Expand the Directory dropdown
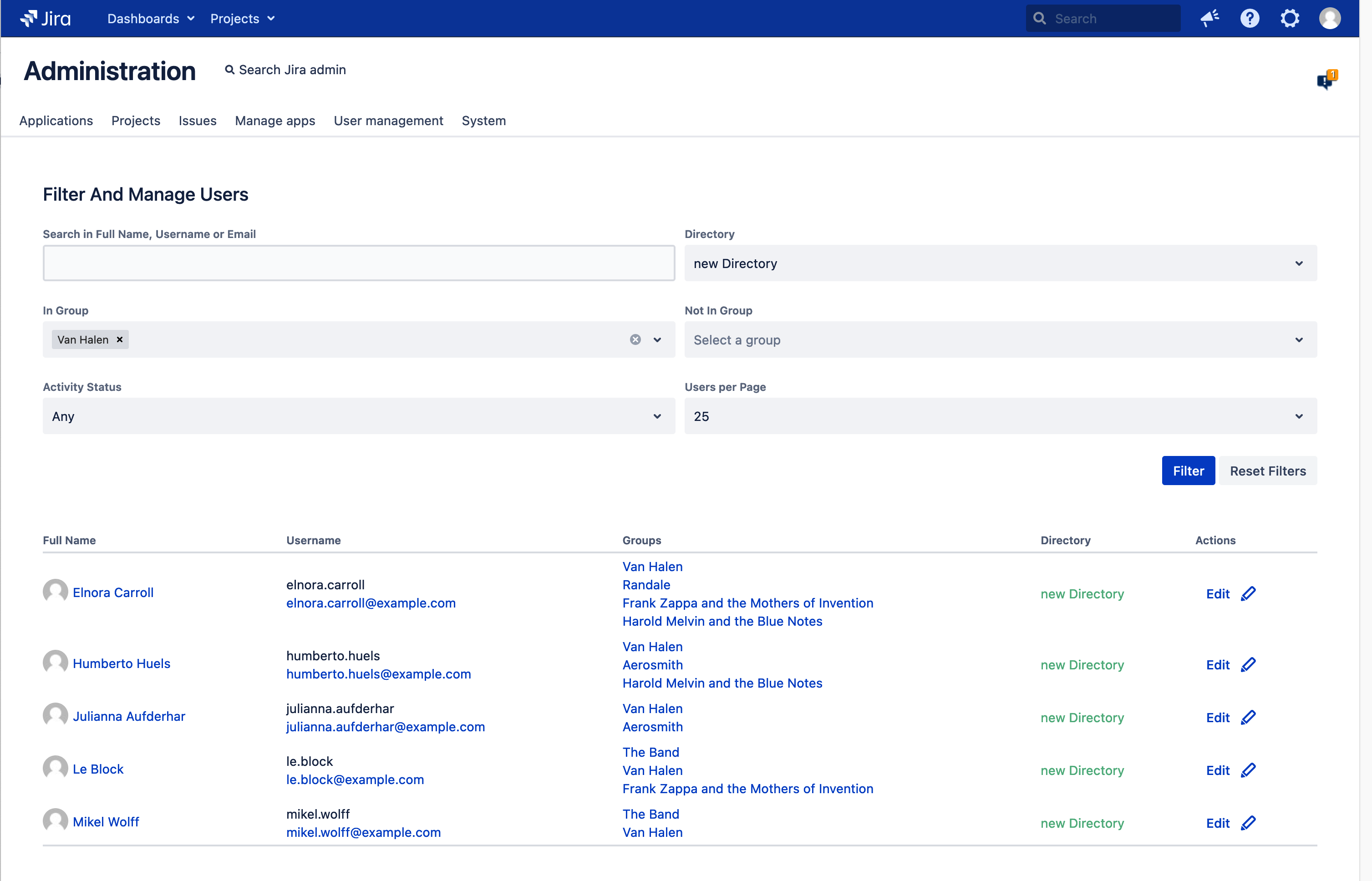The image size is (1372, 881). [x=1000, y=263]
